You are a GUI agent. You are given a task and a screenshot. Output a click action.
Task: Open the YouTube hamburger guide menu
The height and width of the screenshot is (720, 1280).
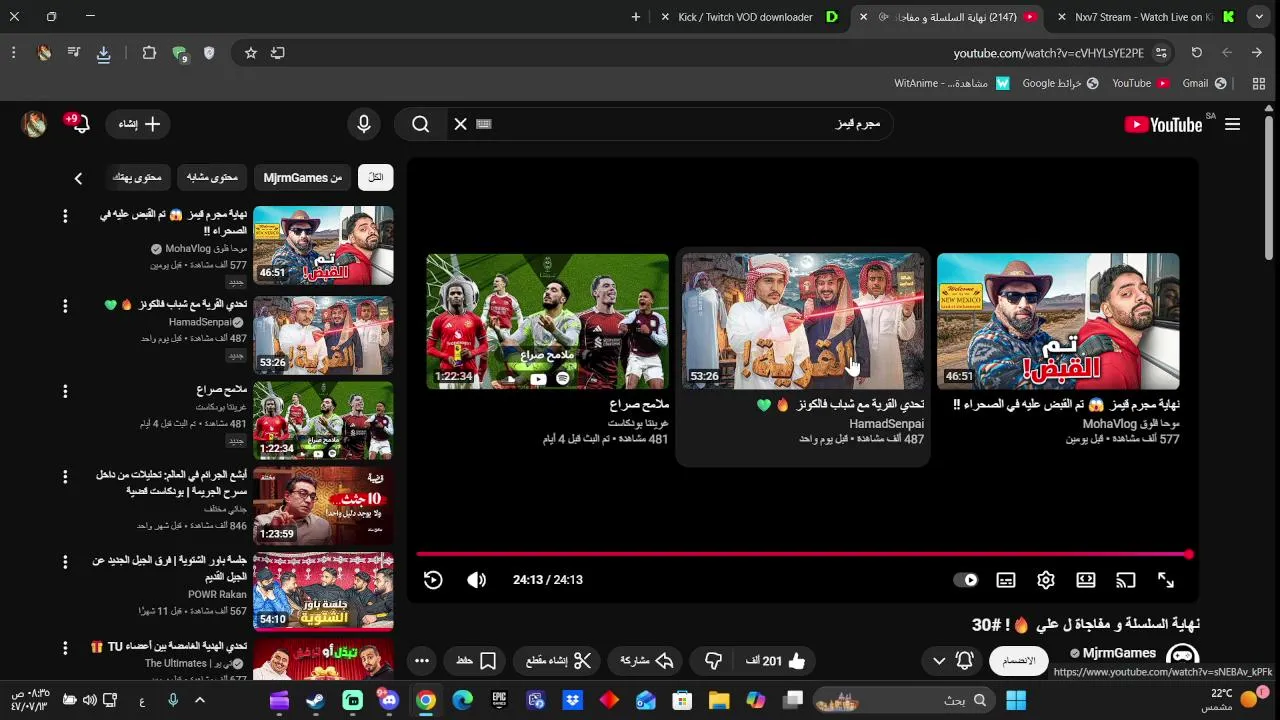point(1232,124)
